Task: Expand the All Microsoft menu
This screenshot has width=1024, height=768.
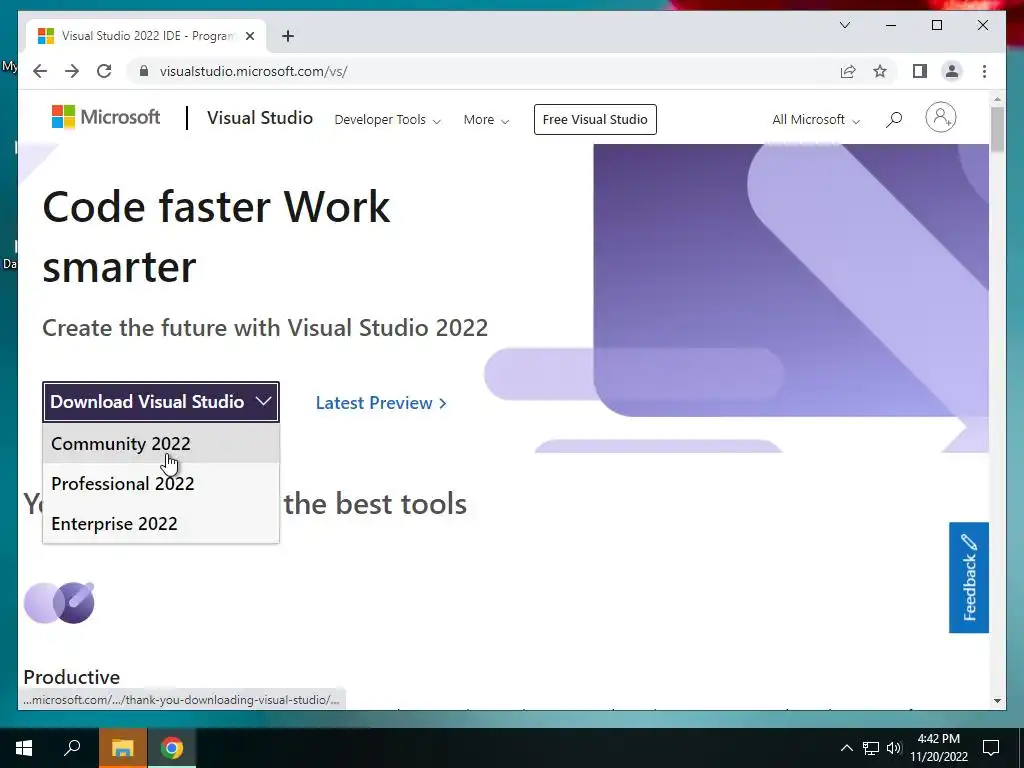Action: click(816, 120)
